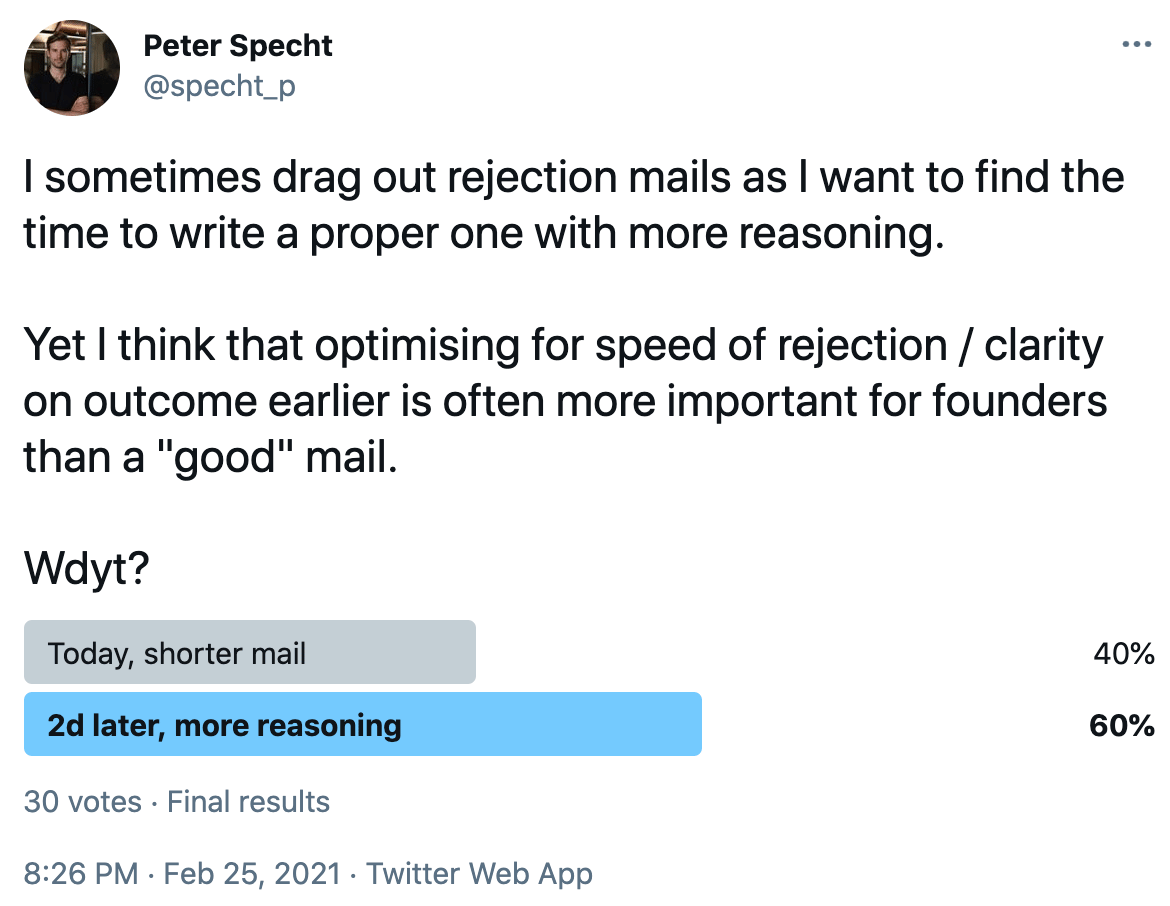The image size is (1170, 906).
Task: Open the 8:26 PM timestamp link
Action: pos(81,873)
